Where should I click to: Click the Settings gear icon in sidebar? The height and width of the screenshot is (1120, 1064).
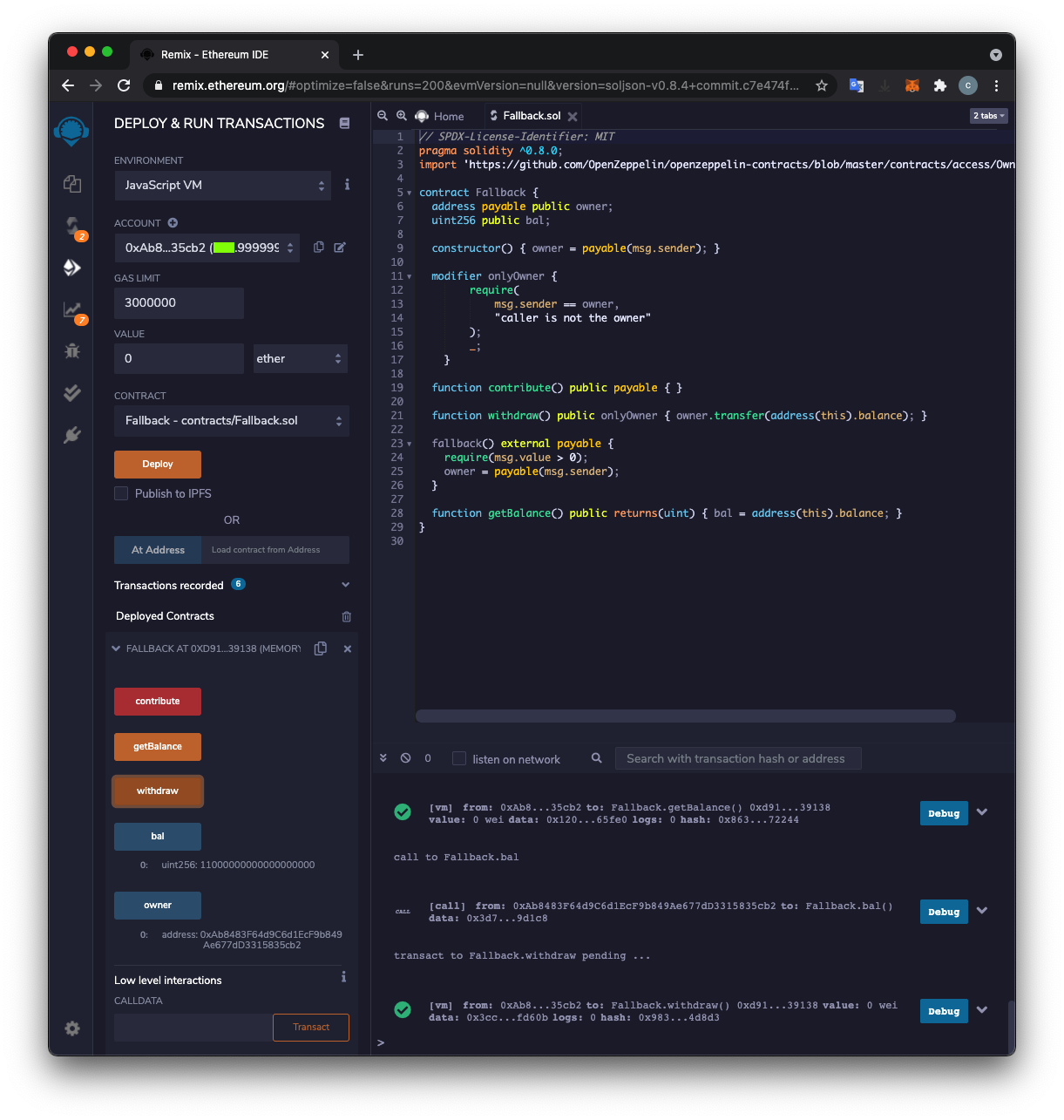point(72,1028)
